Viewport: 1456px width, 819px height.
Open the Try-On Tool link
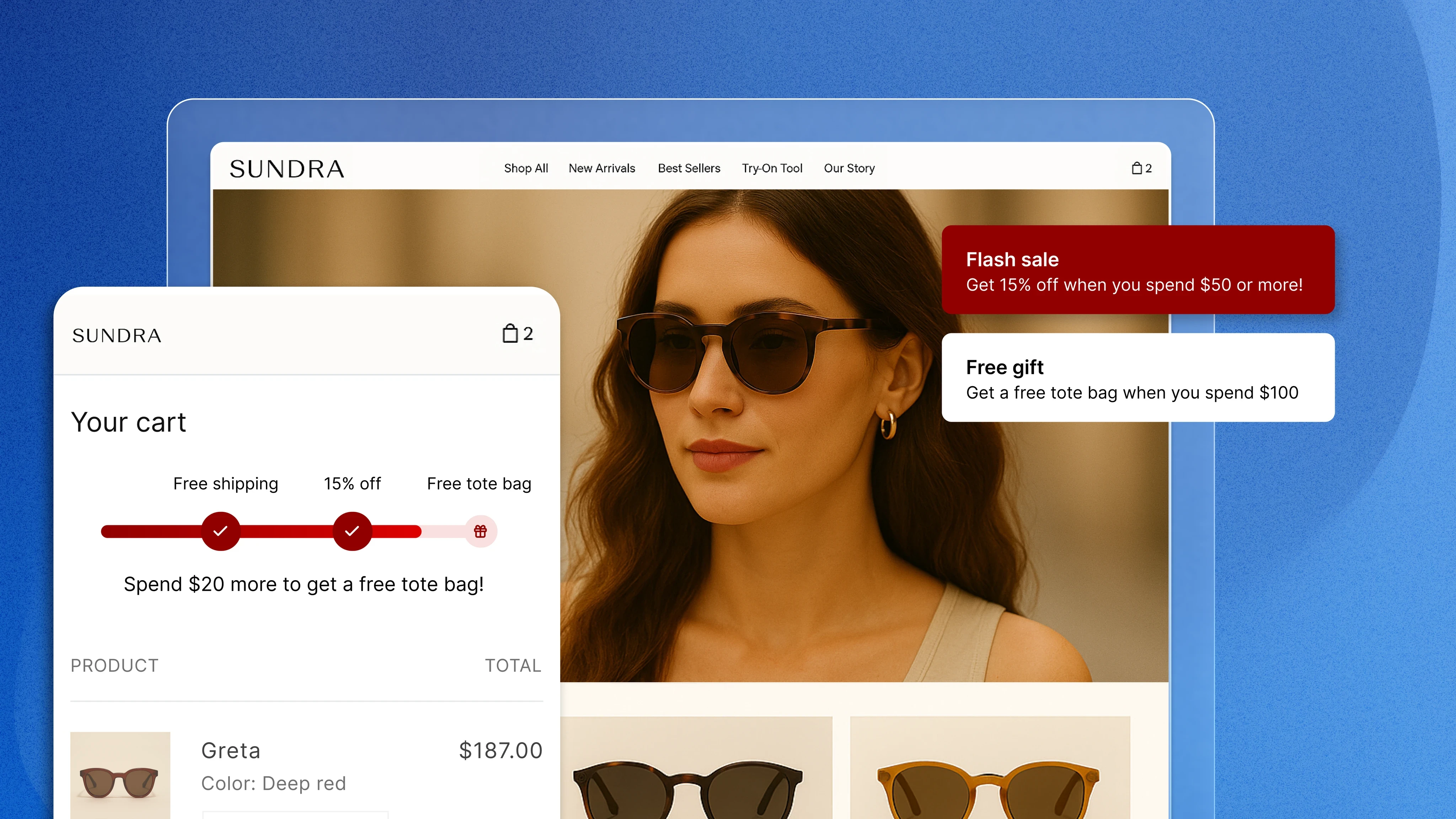tap(771, 168)
